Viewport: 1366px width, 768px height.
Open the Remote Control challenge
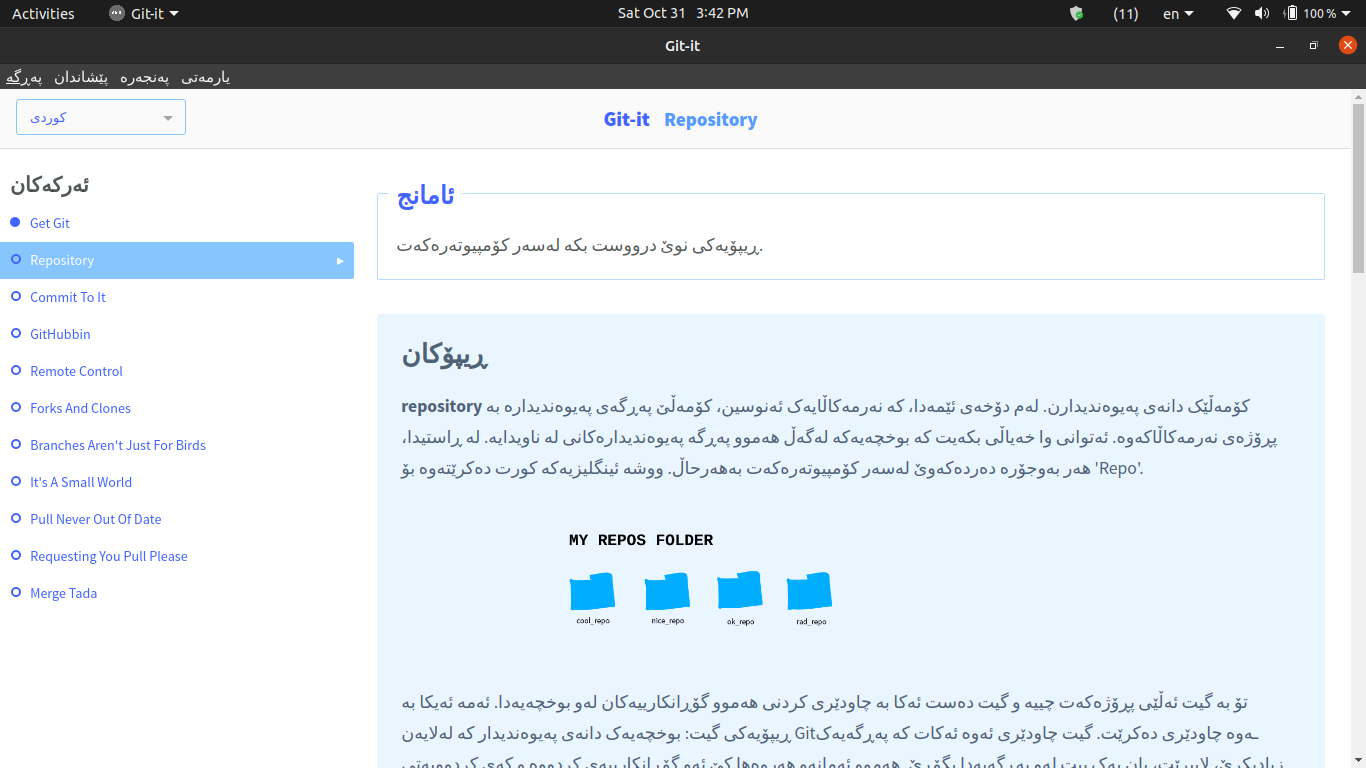tap(76, 371)
